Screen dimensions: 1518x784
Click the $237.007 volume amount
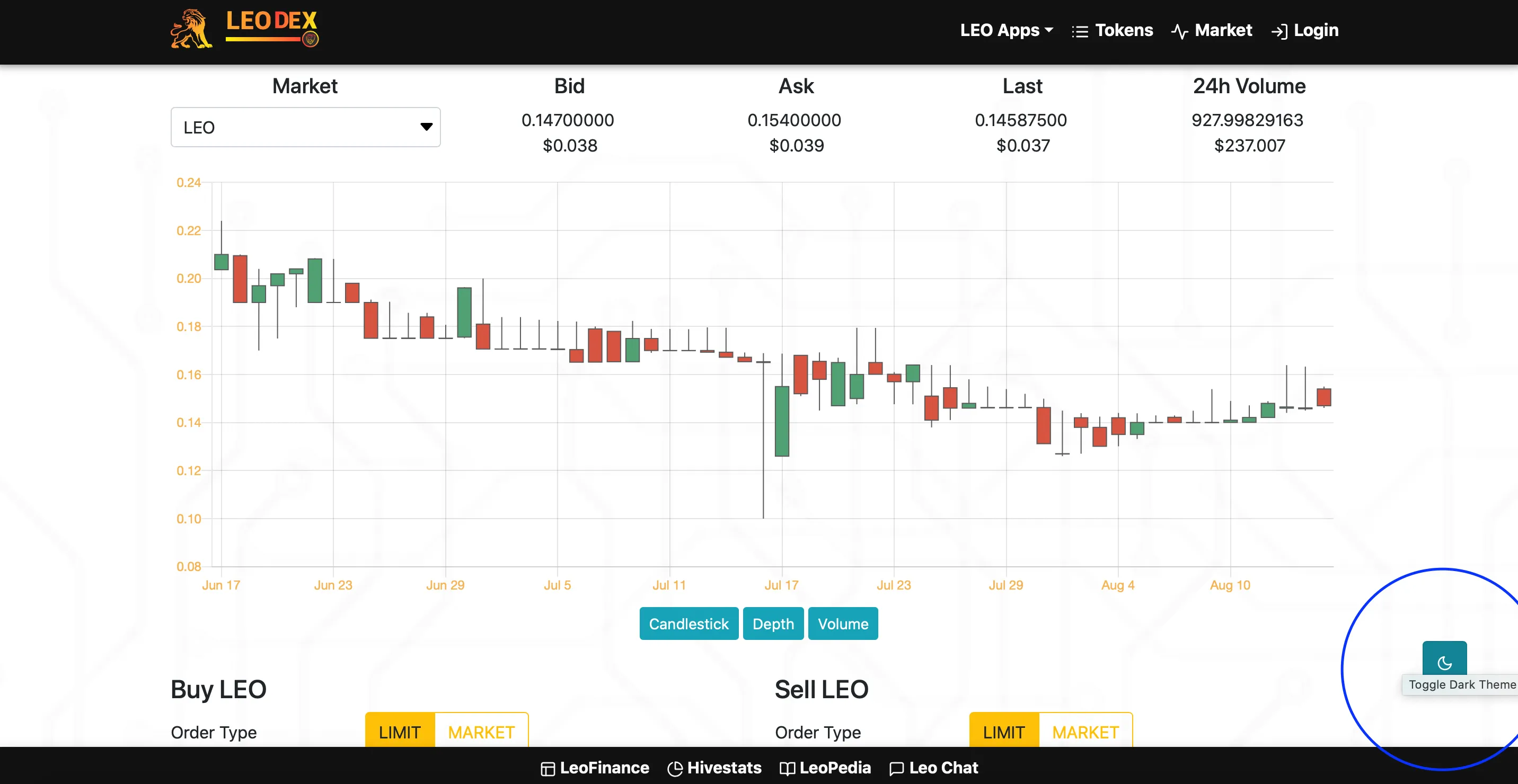(x=1250, y=146)
